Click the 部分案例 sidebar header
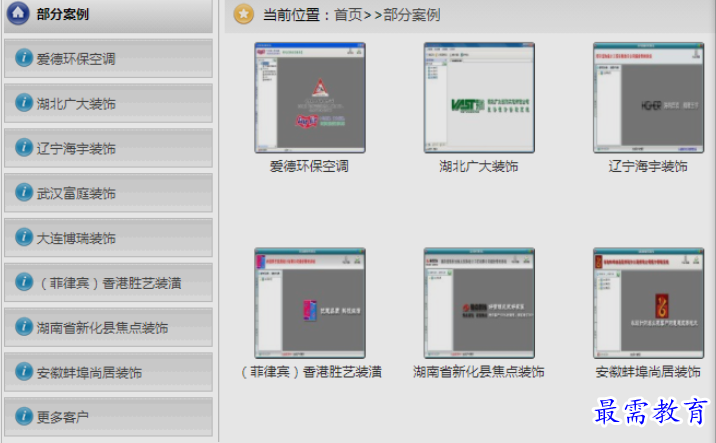This screenshot has width=716, height=443. tap(108, 15)
